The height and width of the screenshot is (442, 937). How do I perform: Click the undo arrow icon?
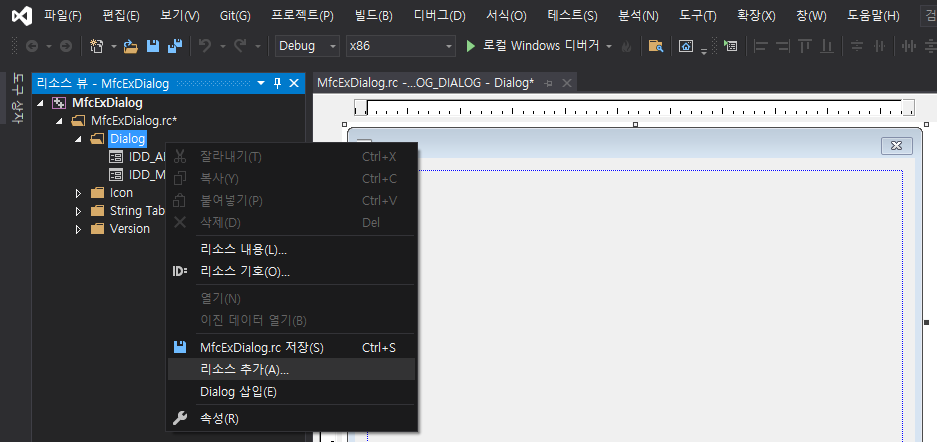coord(205,46)
